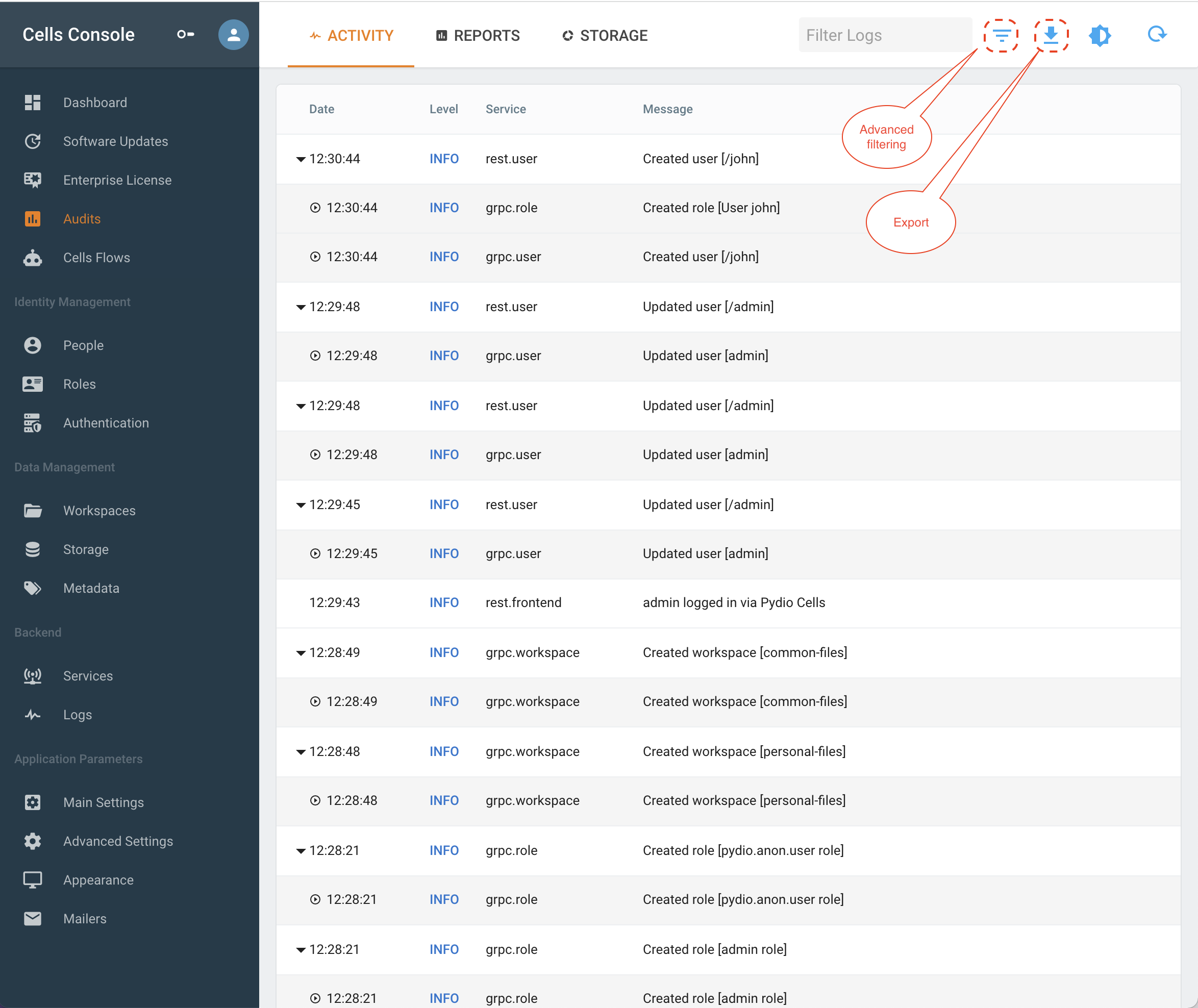Select 'admin logged in via Pydio Cells' message
The width and height of the screenshot is (1198, 1008).
pos(734,602)
